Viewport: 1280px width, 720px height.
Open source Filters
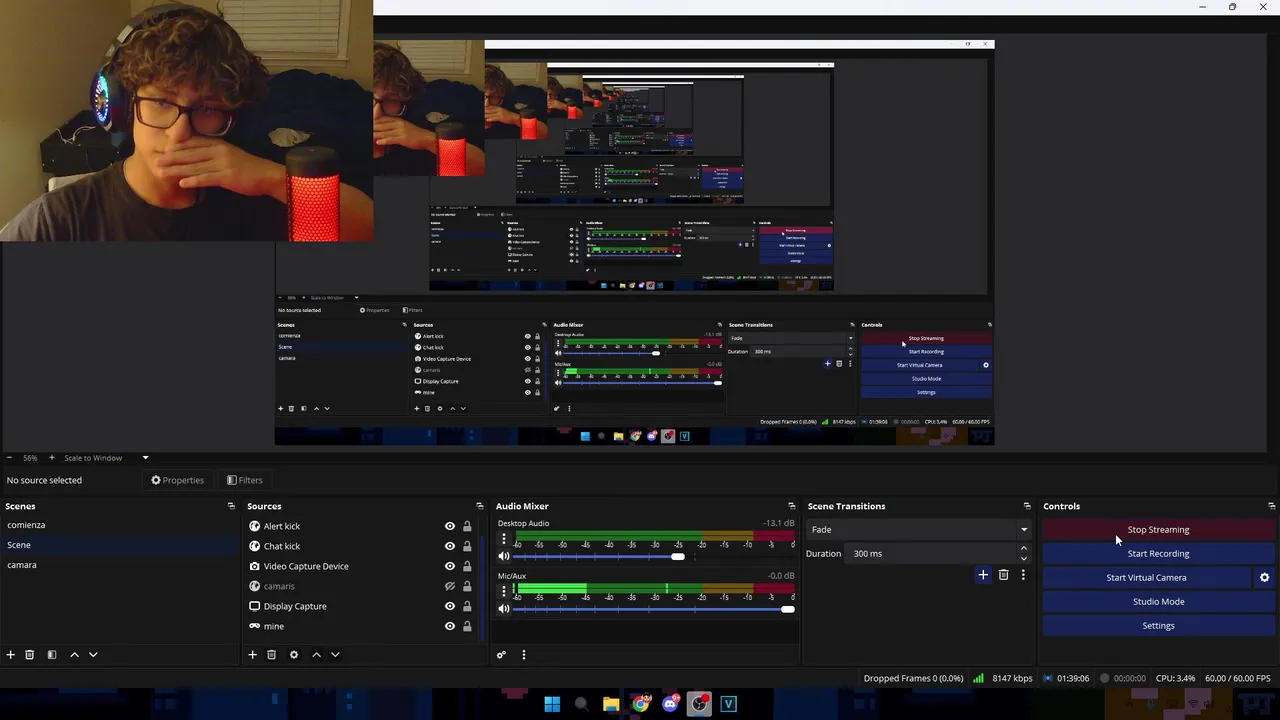pyautogui.click(x=245, y=480)
